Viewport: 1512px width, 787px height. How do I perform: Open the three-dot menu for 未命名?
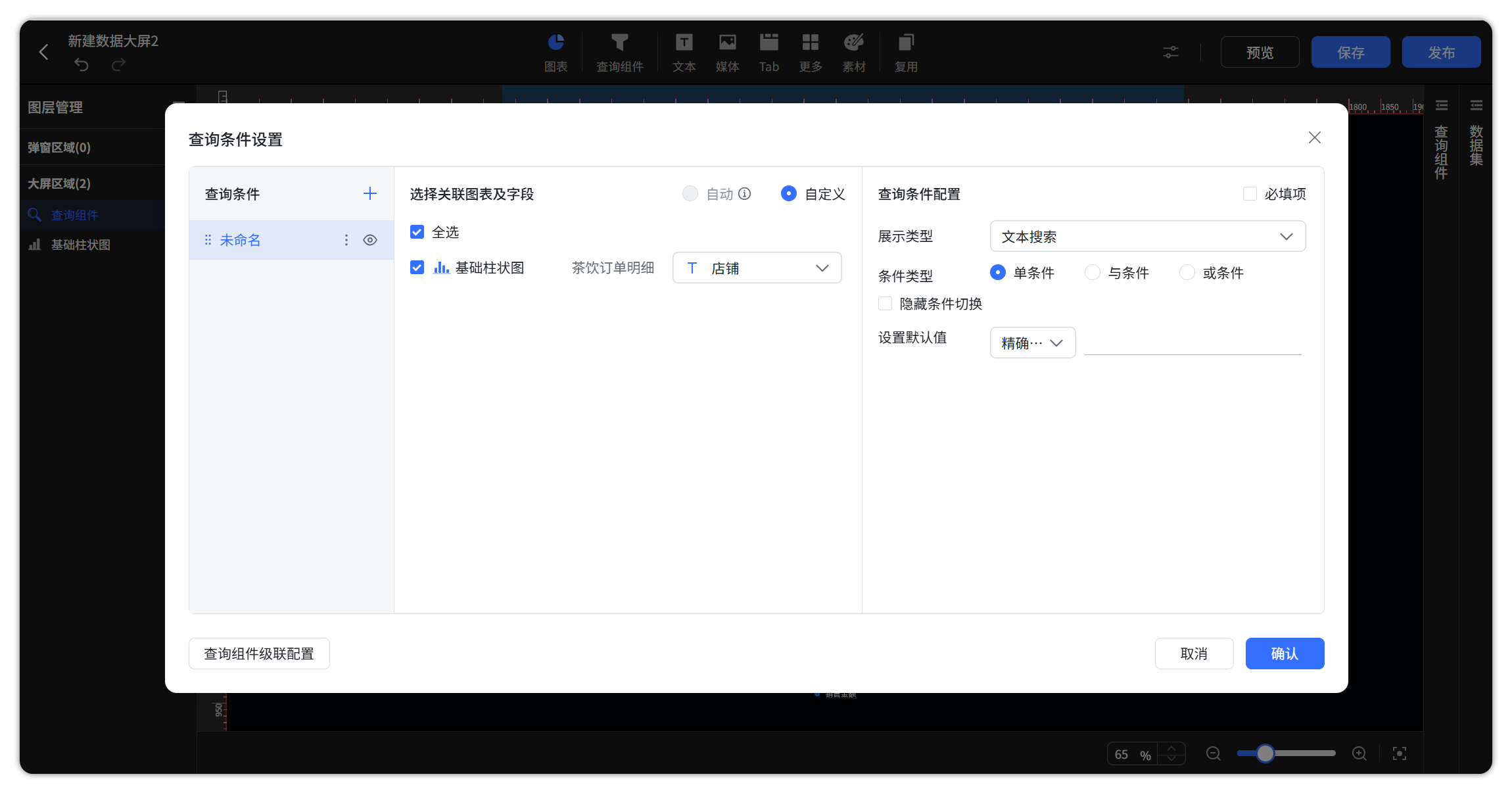[346, 240]
